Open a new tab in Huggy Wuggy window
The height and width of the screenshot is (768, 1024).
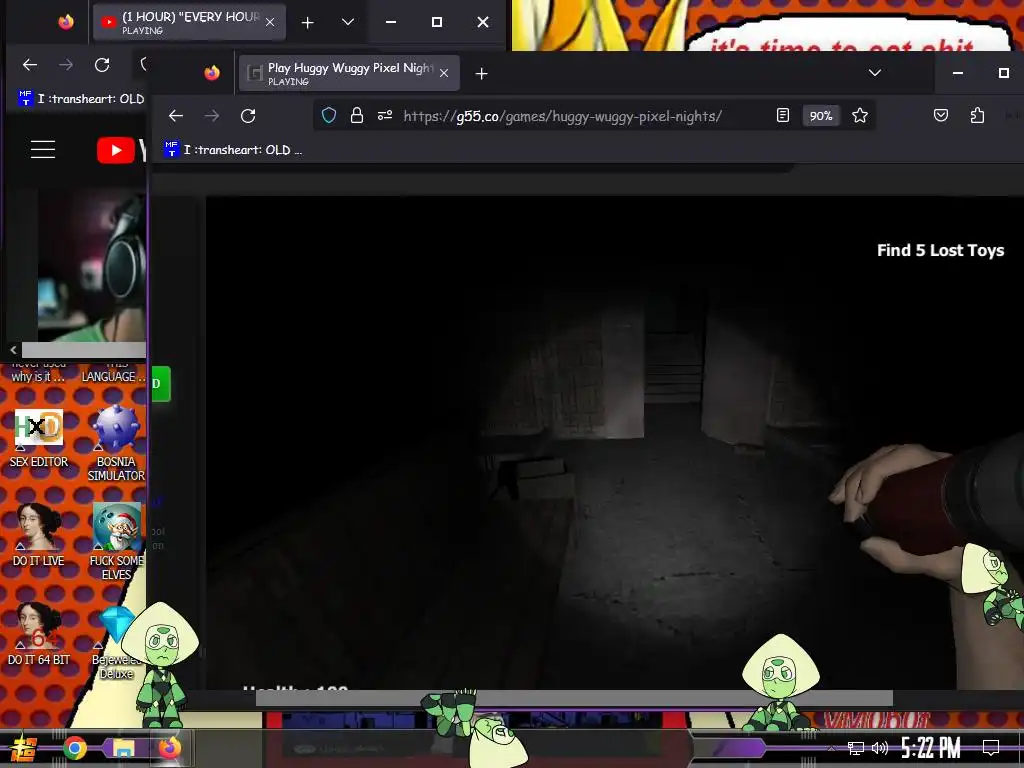click(481, 74)
